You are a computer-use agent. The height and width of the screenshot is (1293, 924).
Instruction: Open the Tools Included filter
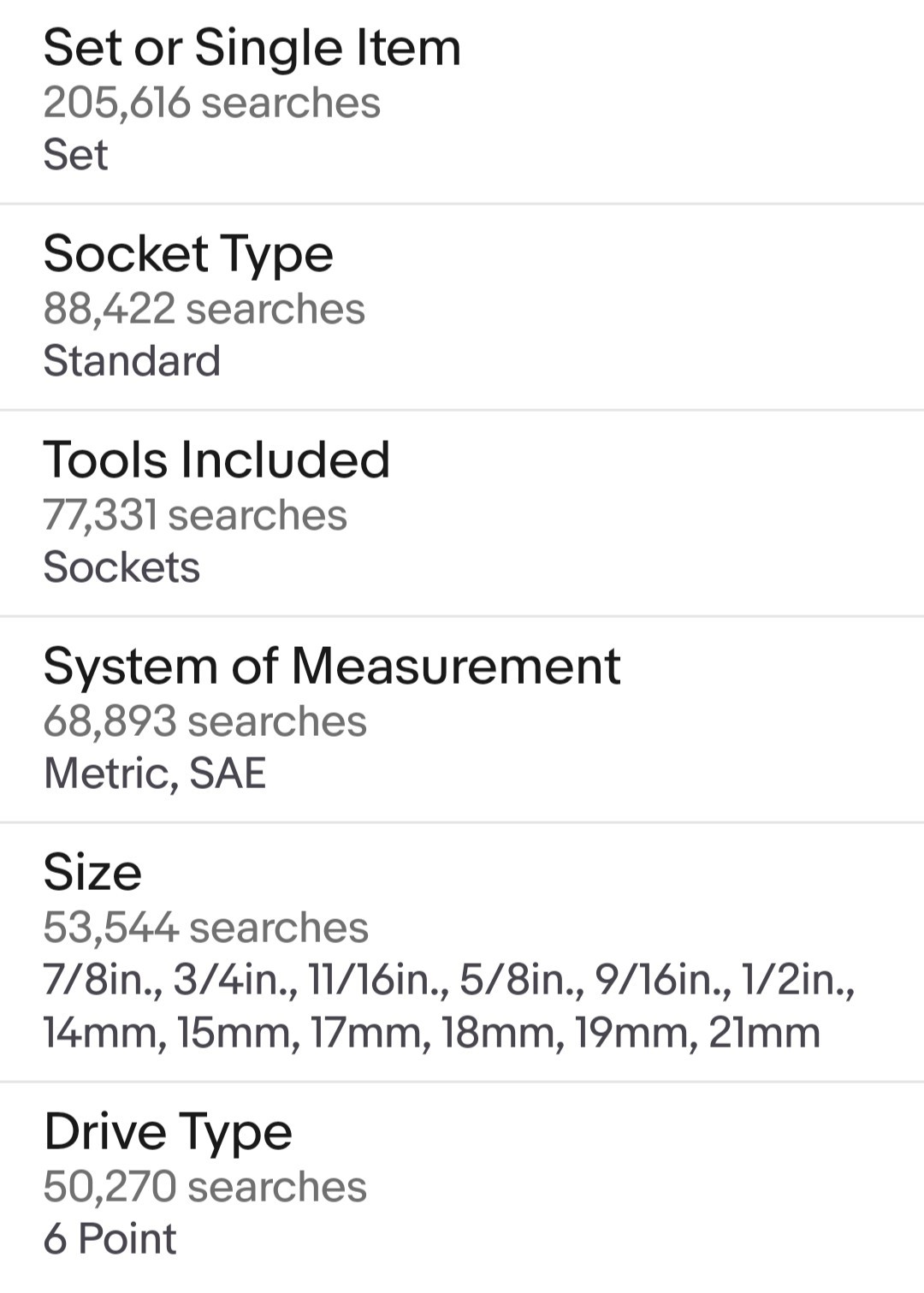[462, 513]
